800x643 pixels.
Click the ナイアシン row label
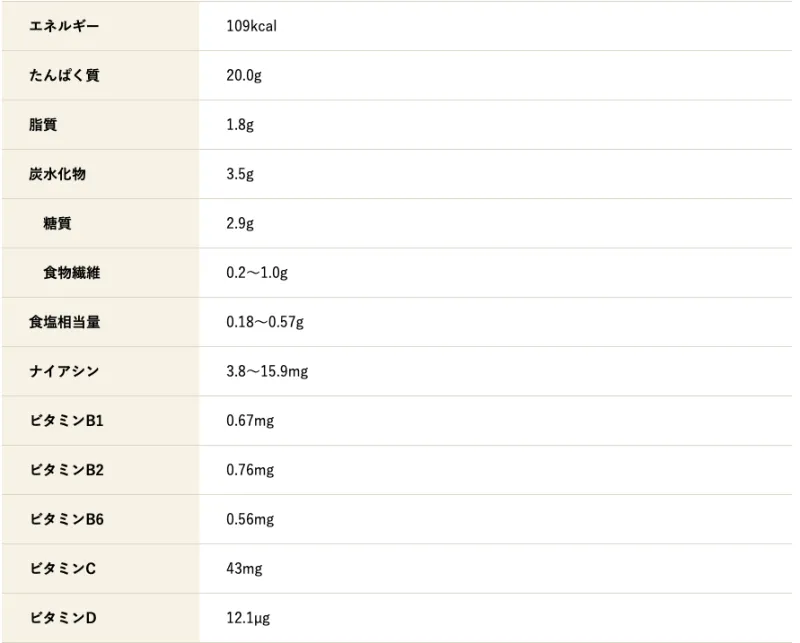[64, 371]
